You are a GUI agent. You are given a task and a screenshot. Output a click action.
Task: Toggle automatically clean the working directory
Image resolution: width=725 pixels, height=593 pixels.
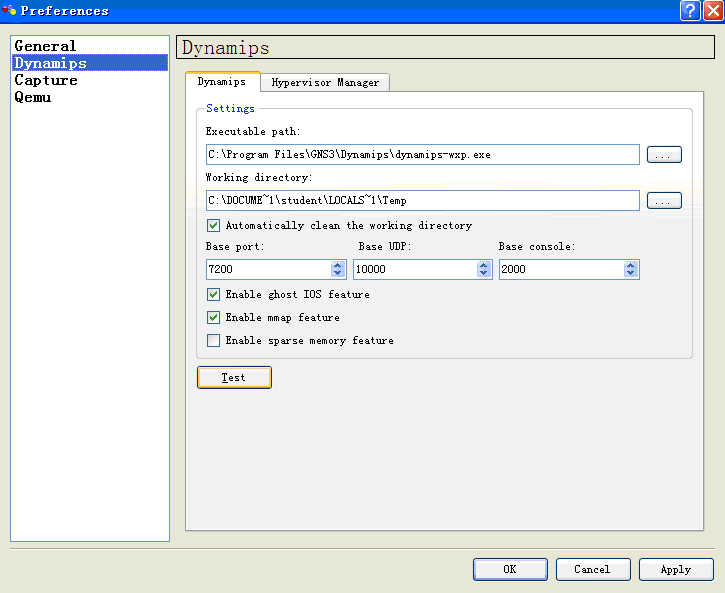point(213,226)
